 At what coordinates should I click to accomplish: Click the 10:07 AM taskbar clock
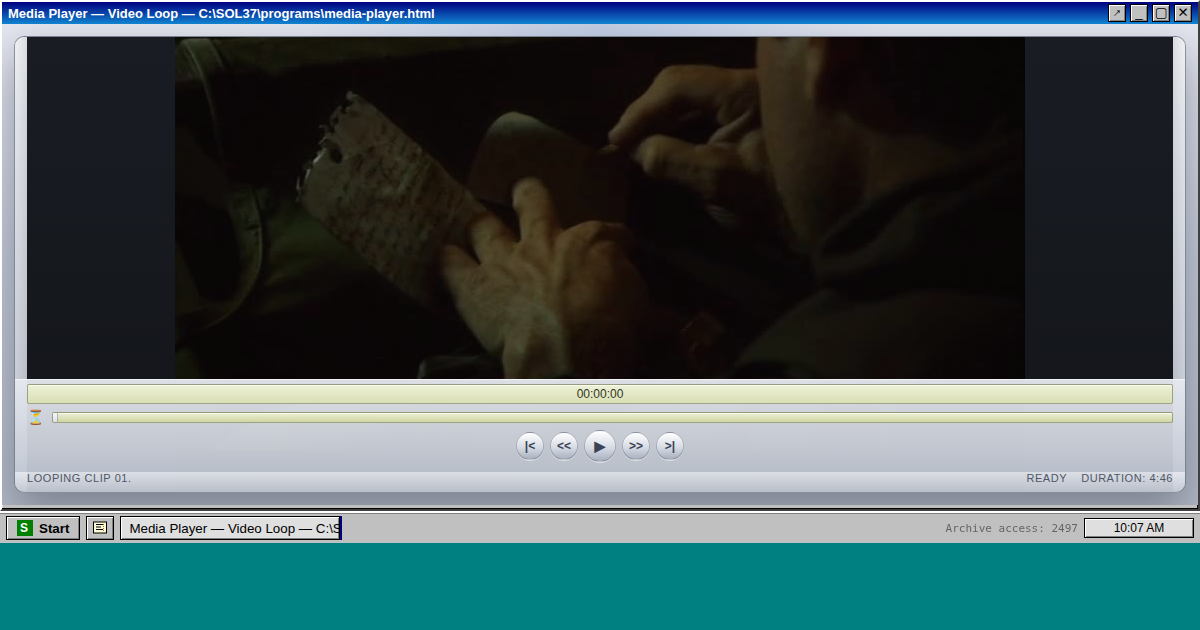tap(1138, 528)
